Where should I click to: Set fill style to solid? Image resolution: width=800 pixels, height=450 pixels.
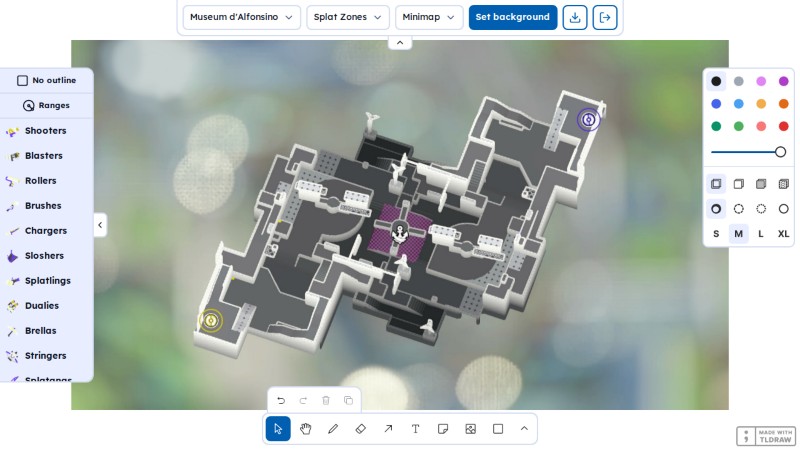(x=761, y=184)
